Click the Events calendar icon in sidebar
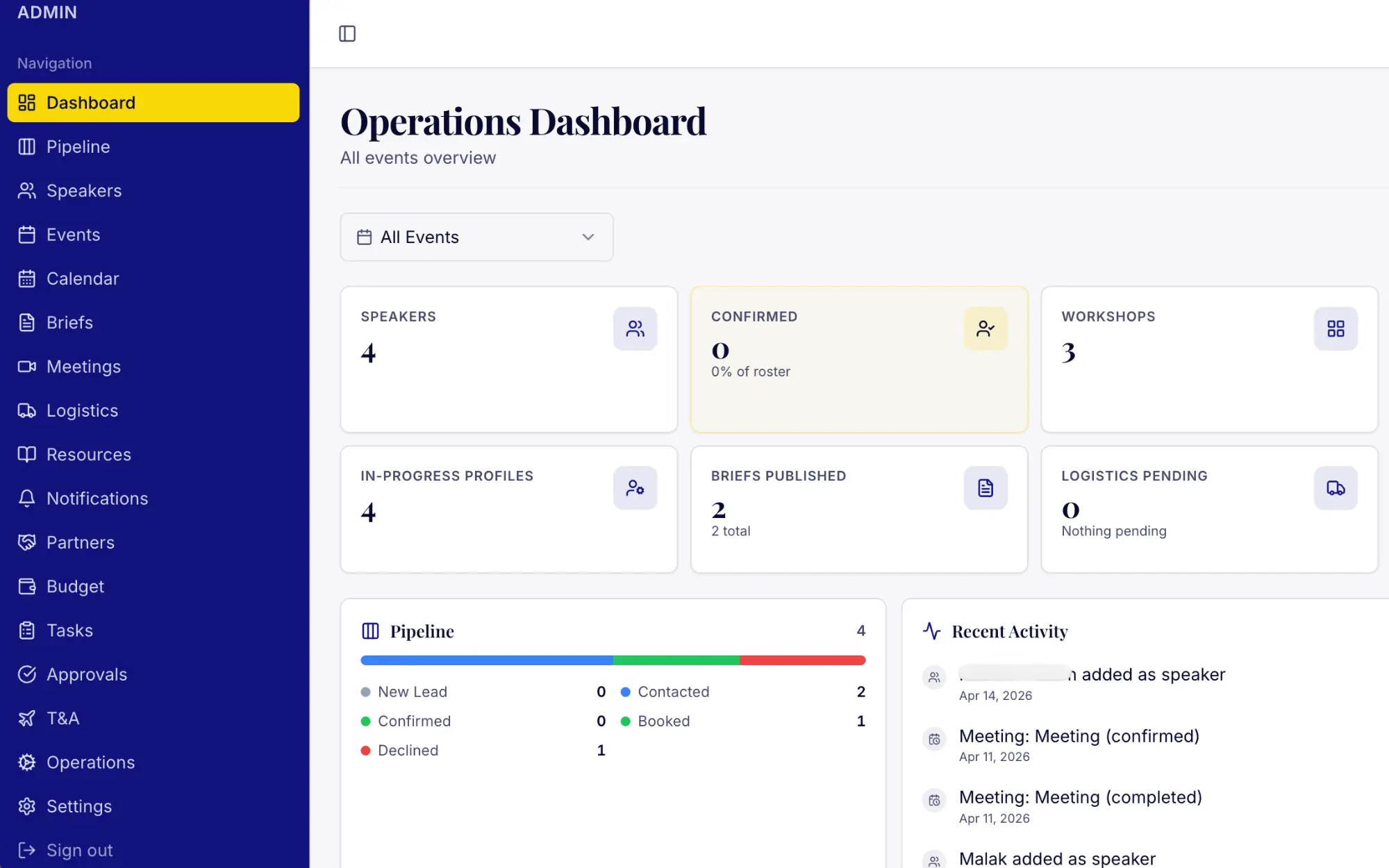 pos(26,235)
